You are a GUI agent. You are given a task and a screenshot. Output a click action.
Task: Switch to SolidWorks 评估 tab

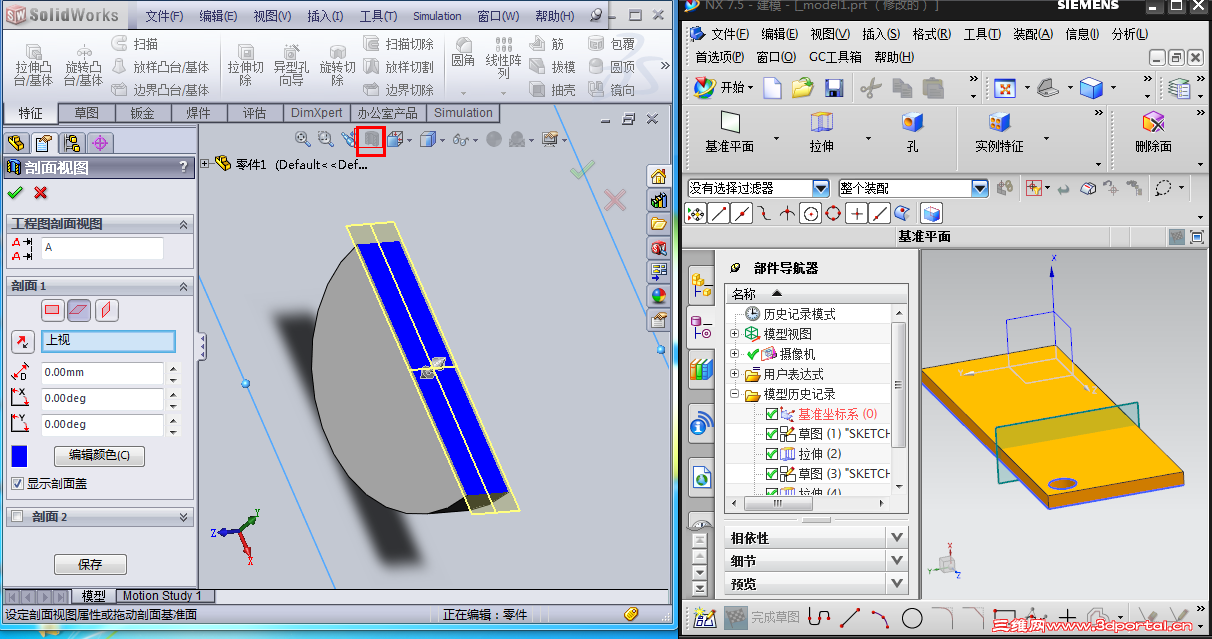click(x=255, y=113)
